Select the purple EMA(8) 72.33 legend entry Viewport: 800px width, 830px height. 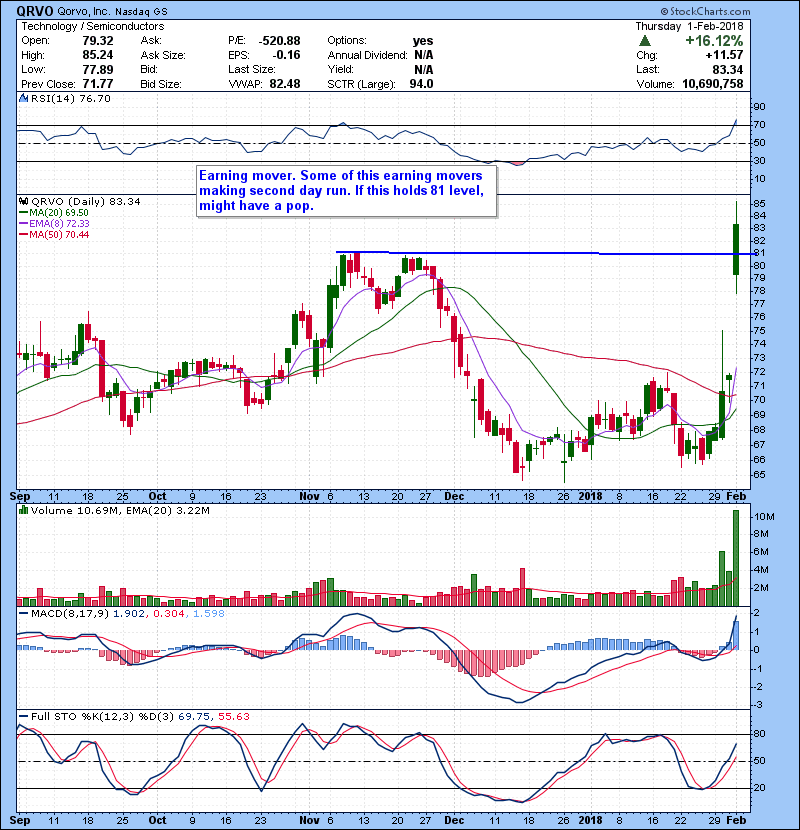(x=54, y=224)
